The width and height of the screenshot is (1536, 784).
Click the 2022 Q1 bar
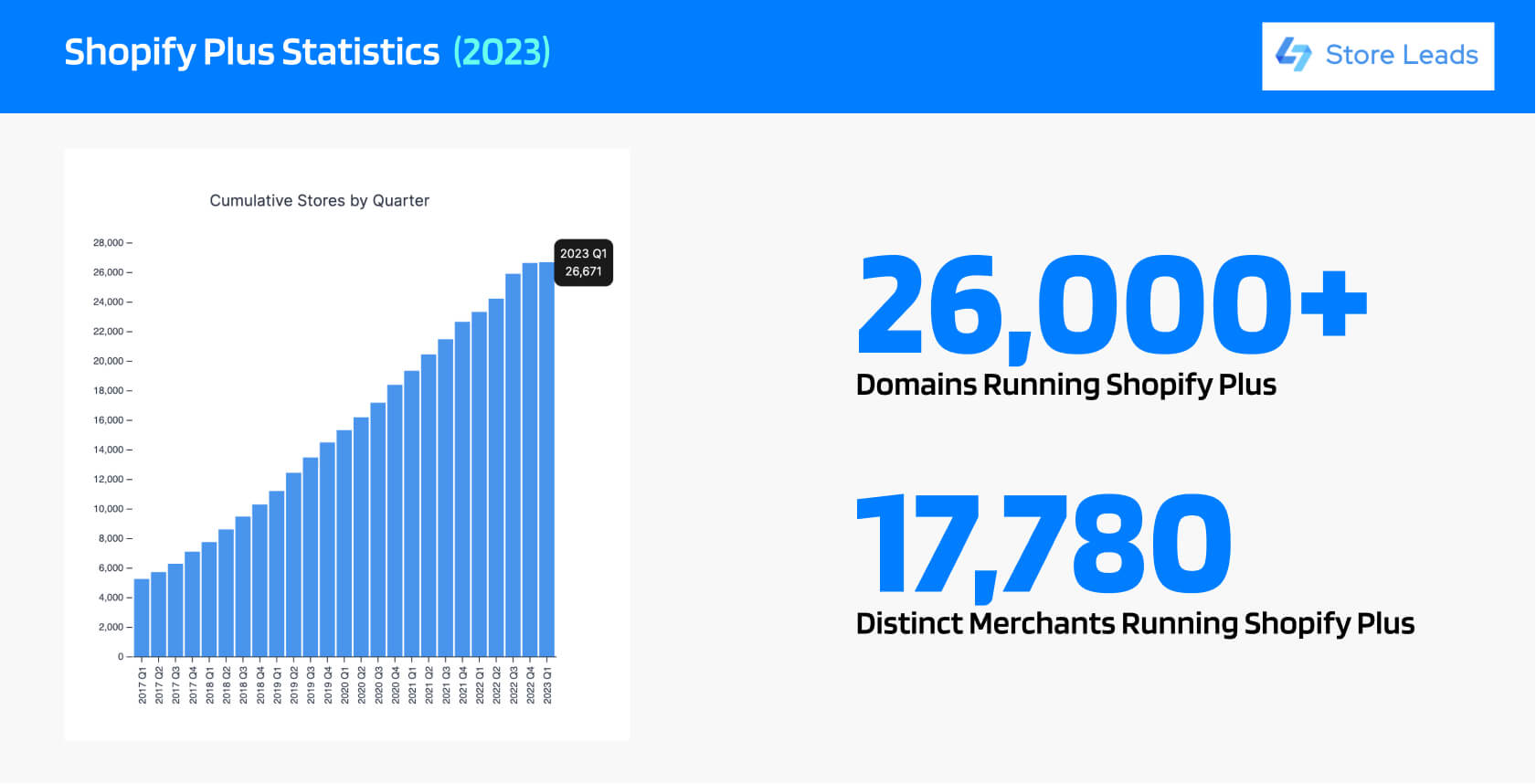coord(479,484)
